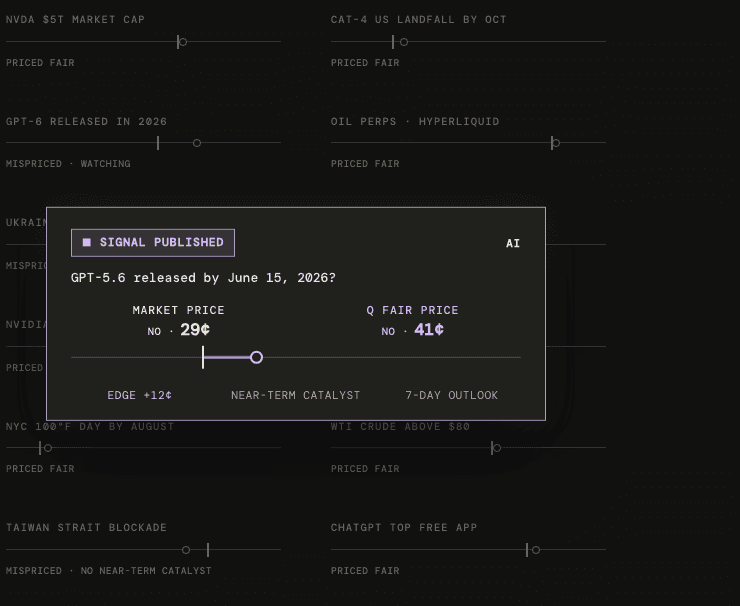Click MISPRICED · NO NEAR-TERM CATALYST status
The image size is (740, 606).
tap(109, 570)
